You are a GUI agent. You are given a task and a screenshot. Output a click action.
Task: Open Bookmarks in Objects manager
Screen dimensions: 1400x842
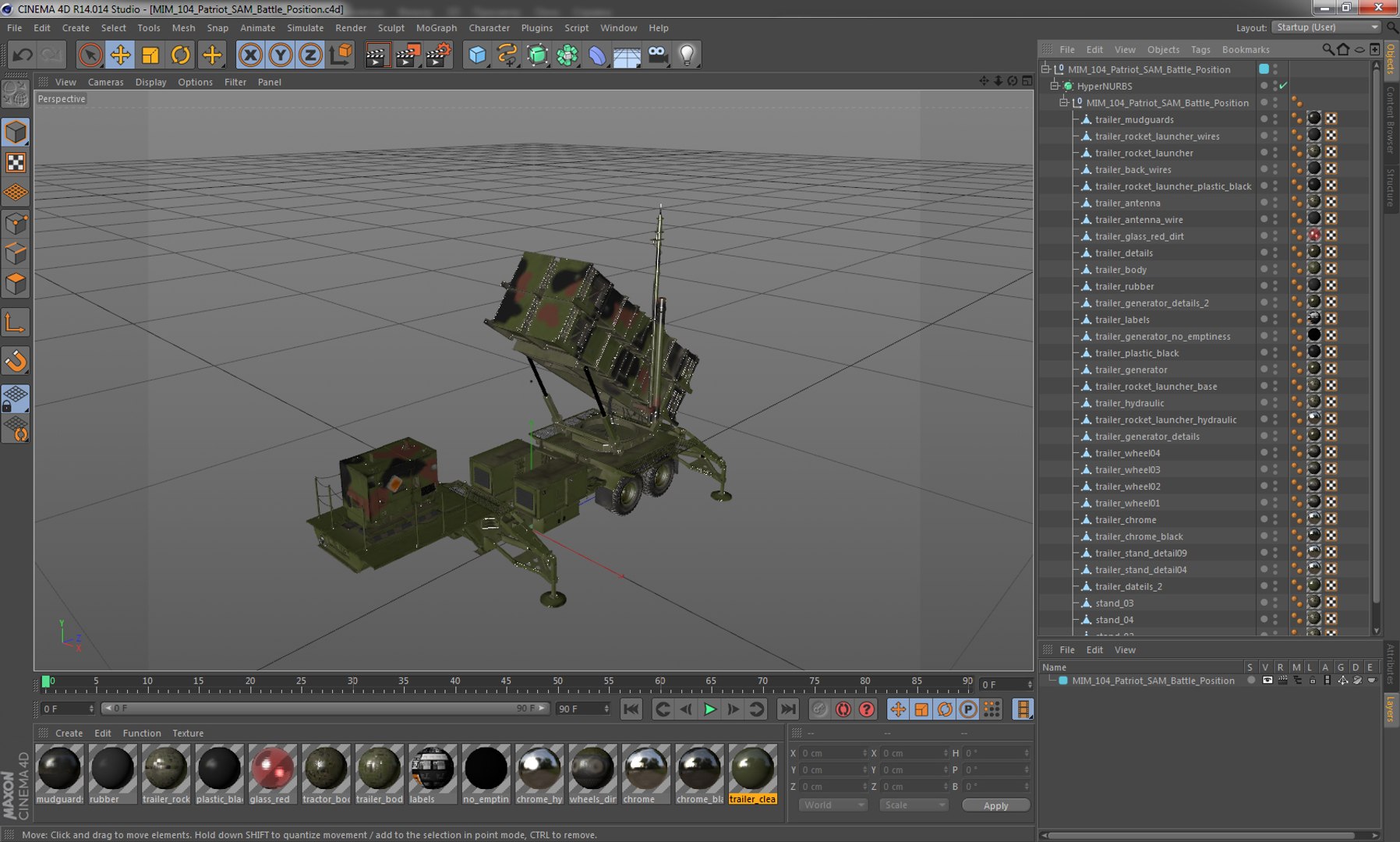point(1246,49)
